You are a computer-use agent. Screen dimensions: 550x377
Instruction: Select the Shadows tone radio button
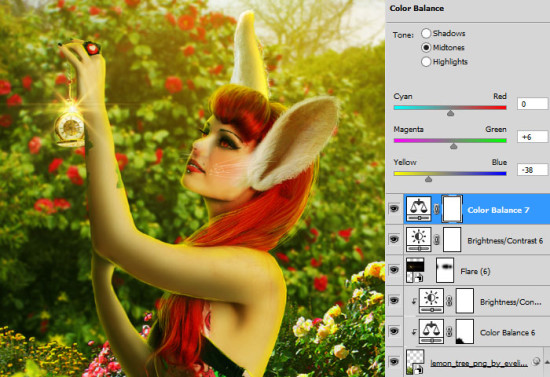point(426,33)
